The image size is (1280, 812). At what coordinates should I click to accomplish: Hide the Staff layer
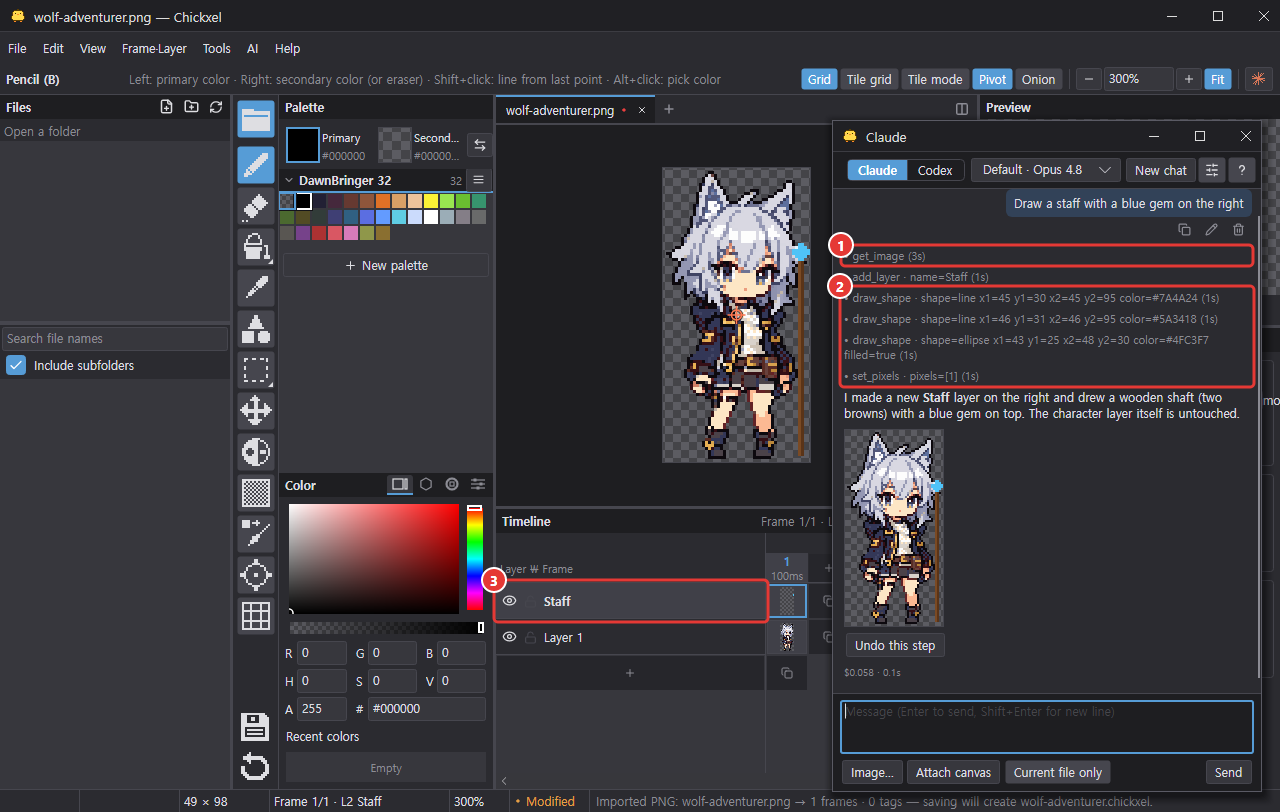point(509,601)
